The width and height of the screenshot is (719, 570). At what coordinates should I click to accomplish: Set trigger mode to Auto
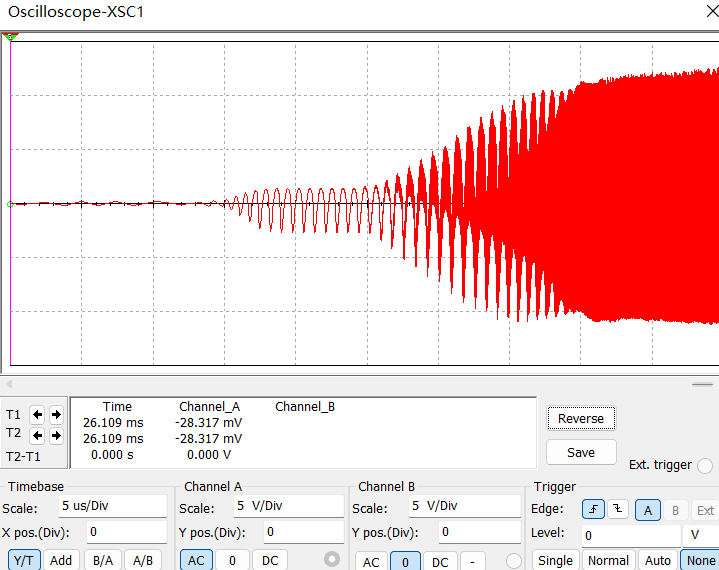[x=658, y=560]
